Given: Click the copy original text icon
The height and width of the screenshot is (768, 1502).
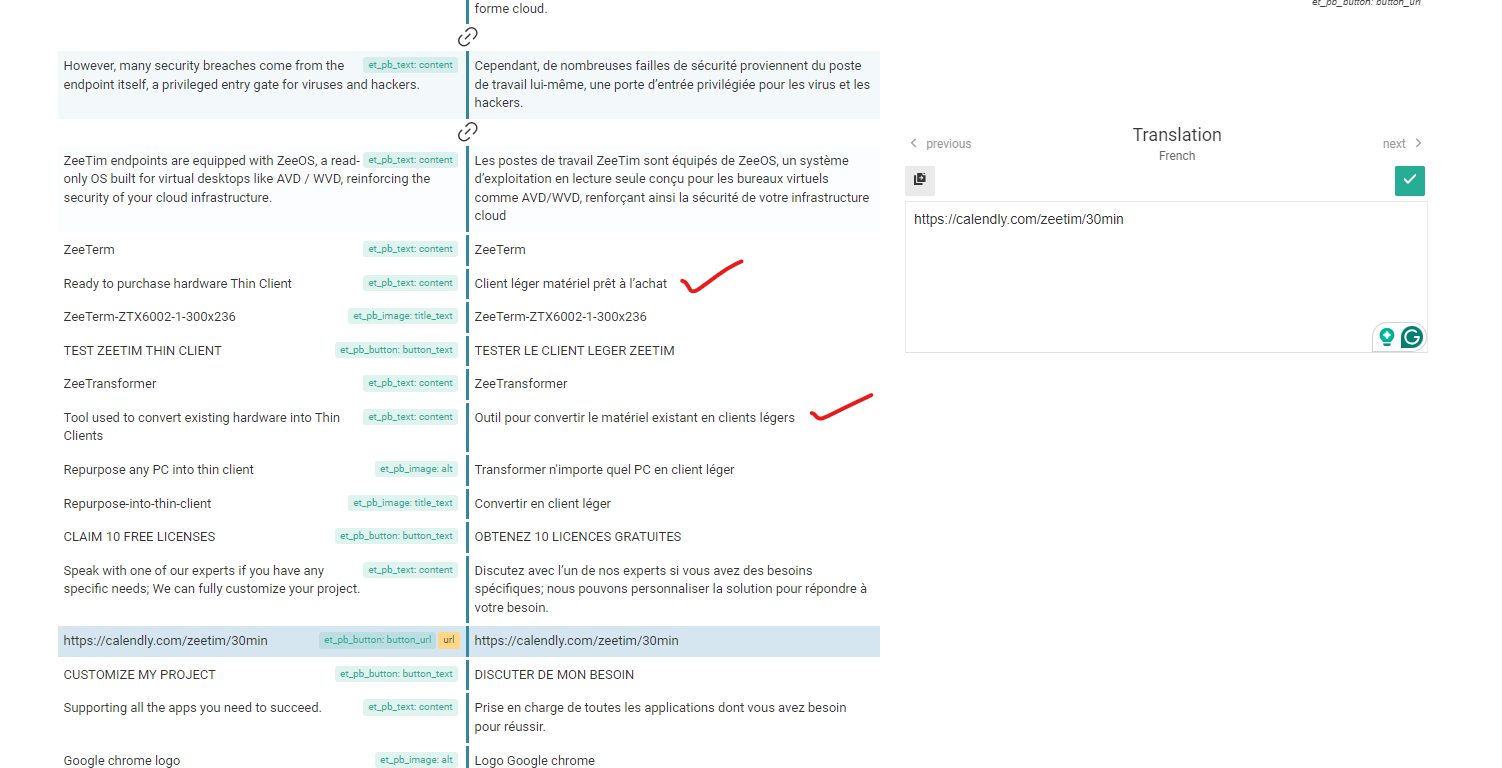Looking at the screenshot, I should [920, 180].
